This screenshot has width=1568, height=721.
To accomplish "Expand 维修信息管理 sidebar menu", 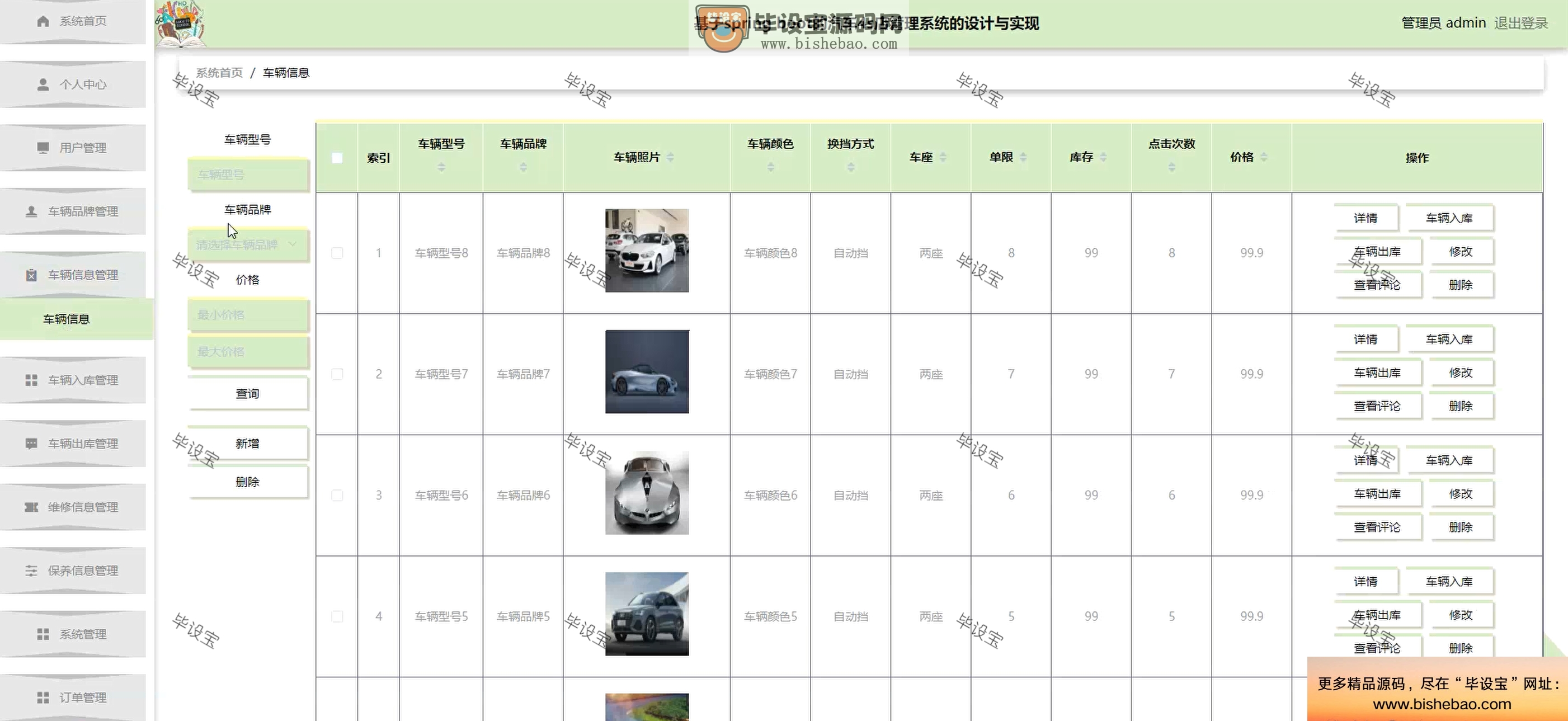I will point(73,507).
